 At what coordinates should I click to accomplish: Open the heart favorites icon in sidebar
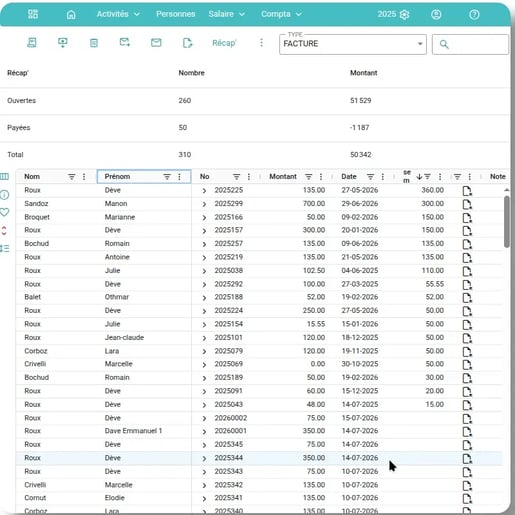coord(4,212)
